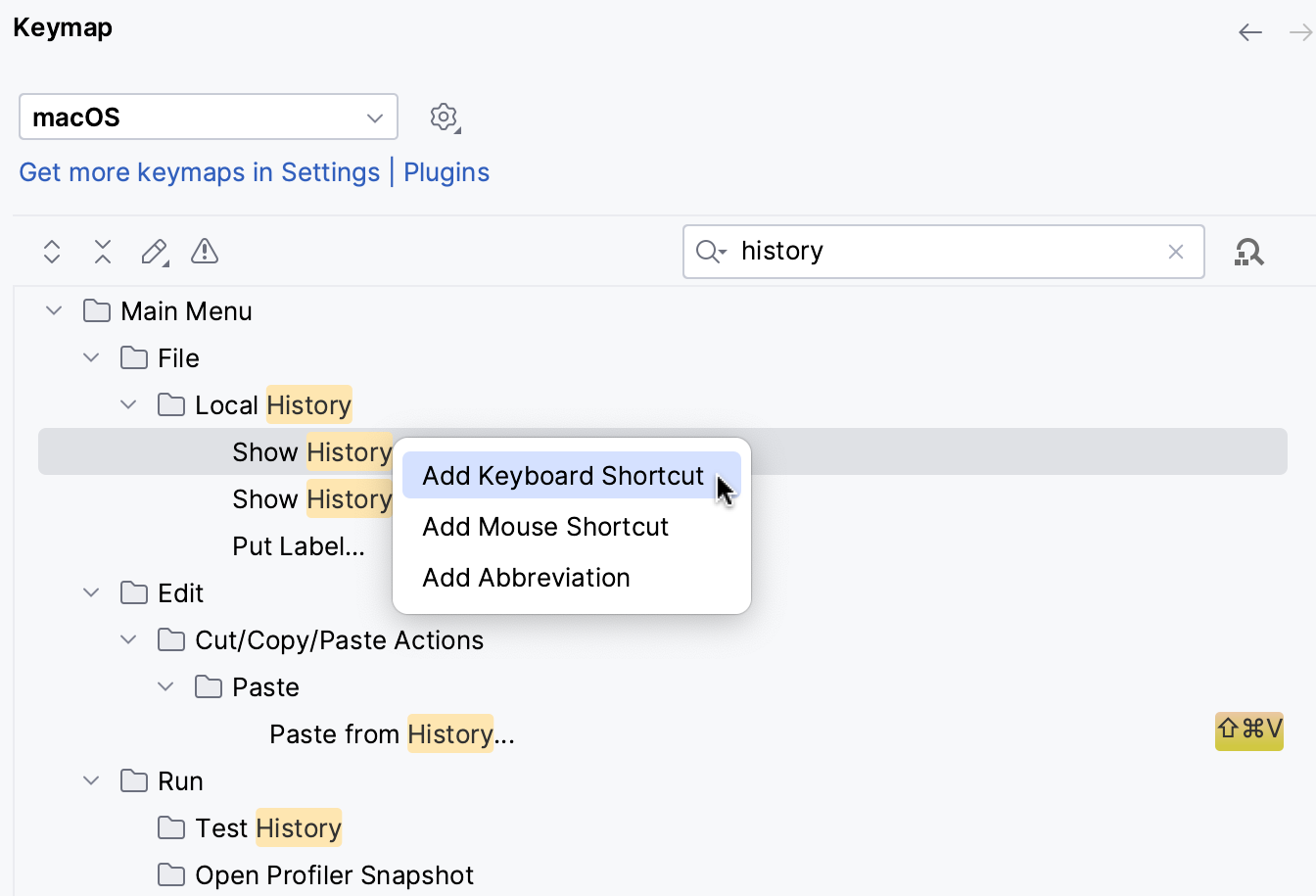
Task: Collapse the Local History tree node
Action: (128, 404)
